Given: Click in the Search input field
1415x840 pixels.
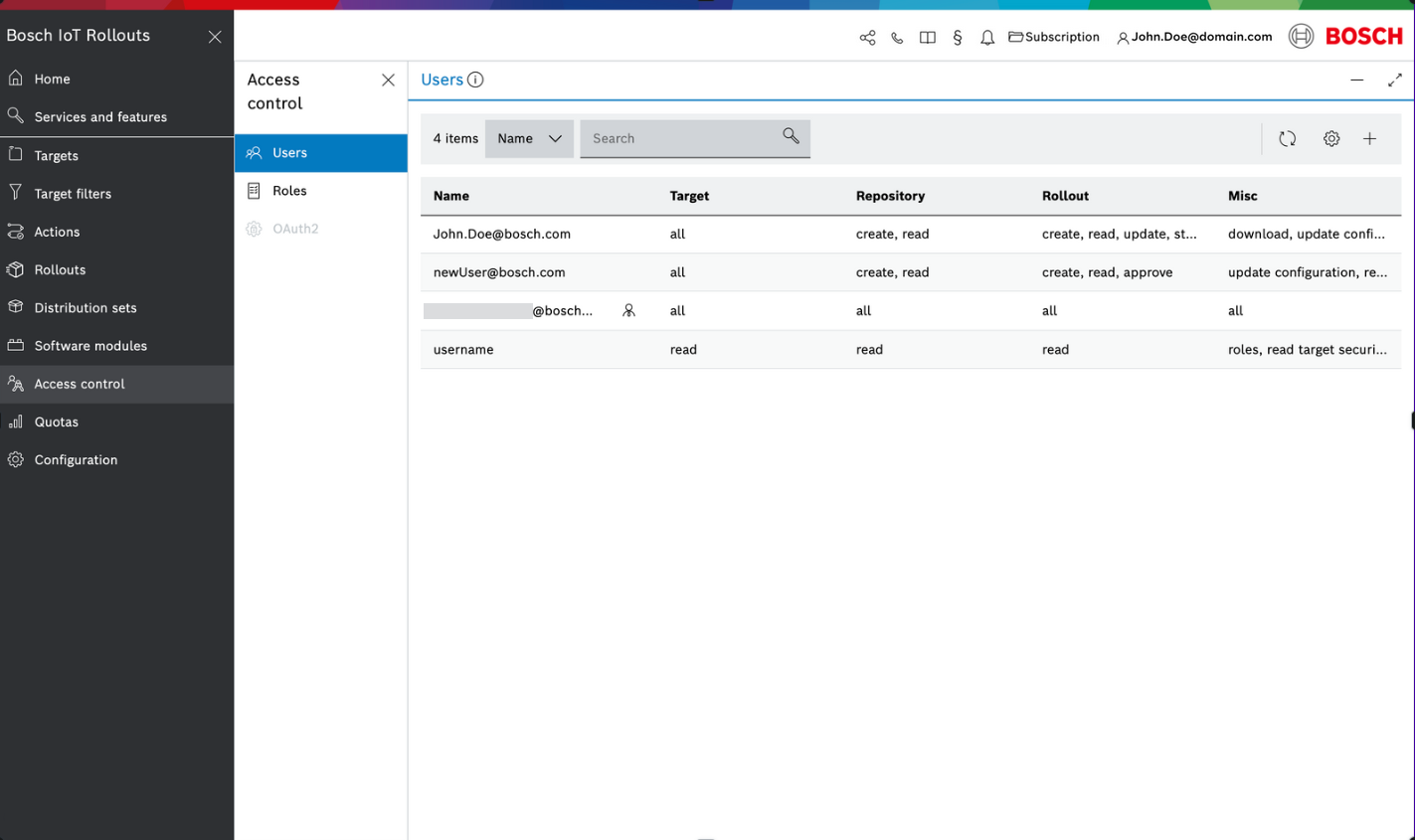Looking at the screenshot, I should tap(681, 139).
